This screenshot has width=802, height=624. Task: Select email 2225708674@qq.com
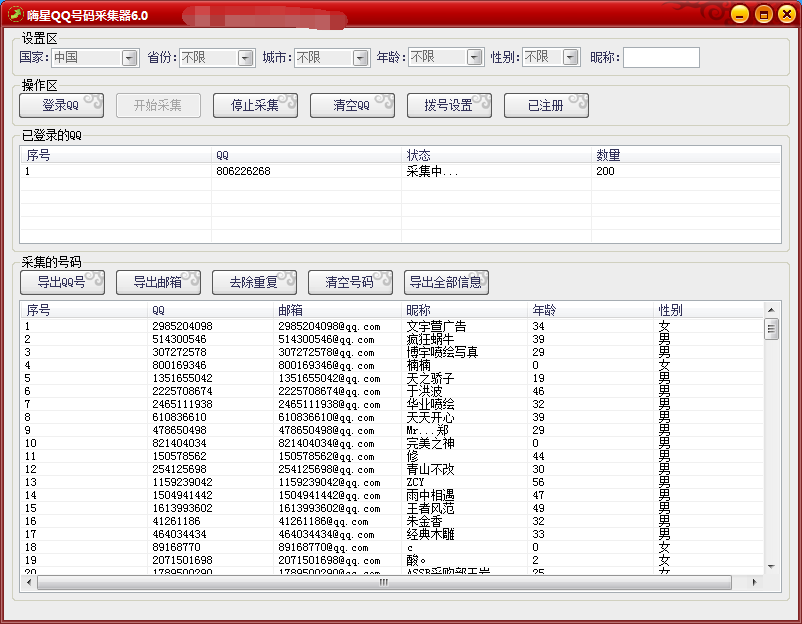point(329,391)
